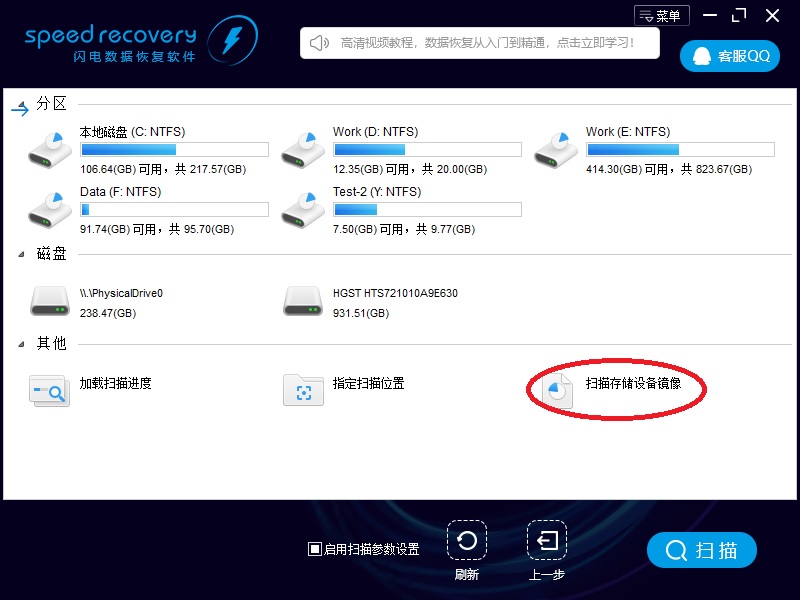
Task: Start scanning with the 扫描 button
Action: (x=701, y=550)
